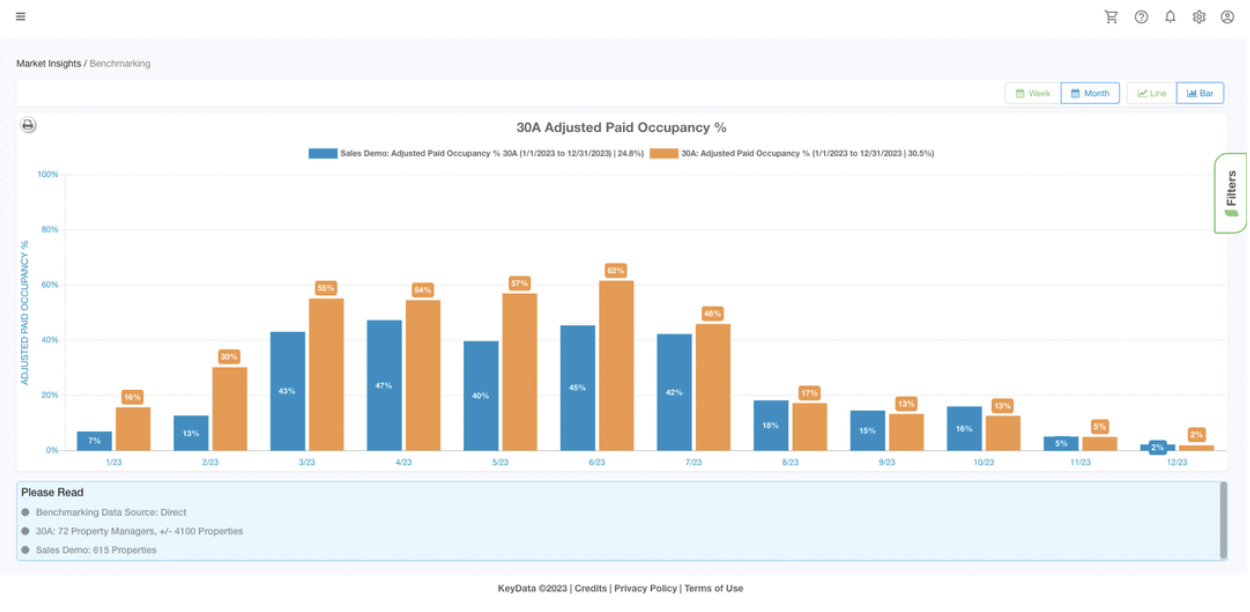Switch to Month view

[1090, 92]
